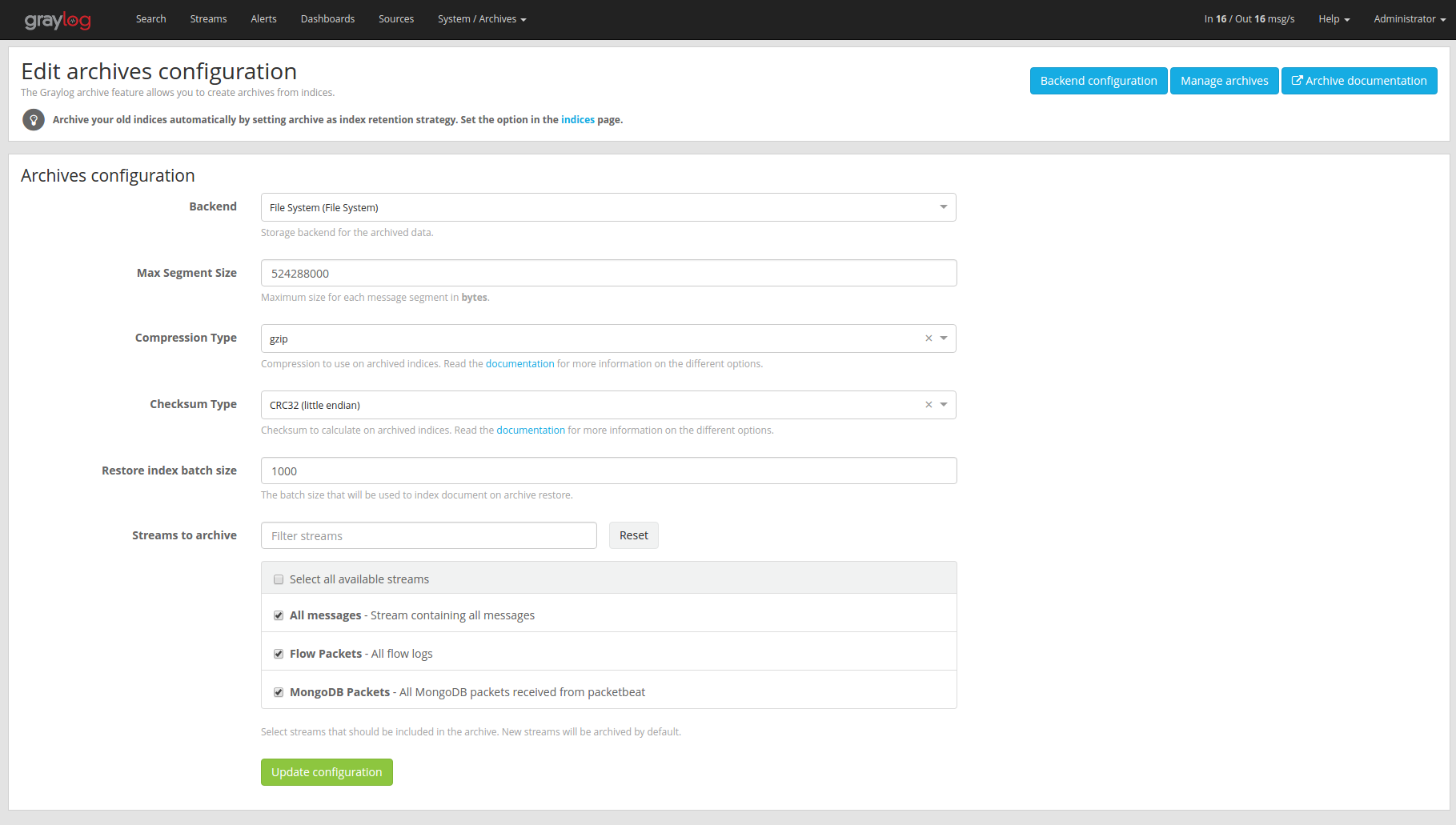Disable archiving of MongoDB Packets
Image resolution: width=1456 pixels, height=825 pixels.
(x=278, y=691)
